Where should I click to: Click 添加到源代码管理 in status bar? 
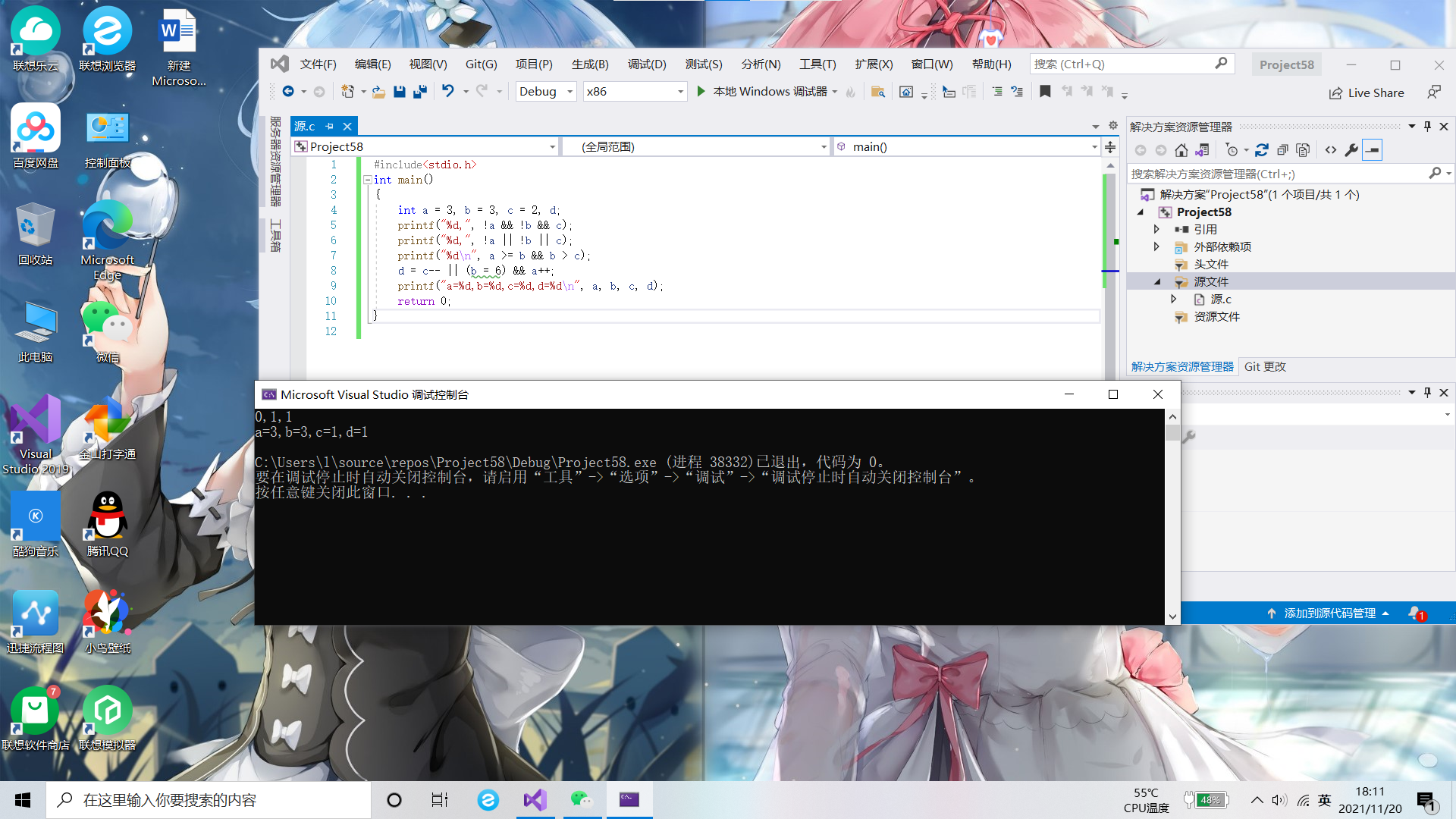[1329, 613]
